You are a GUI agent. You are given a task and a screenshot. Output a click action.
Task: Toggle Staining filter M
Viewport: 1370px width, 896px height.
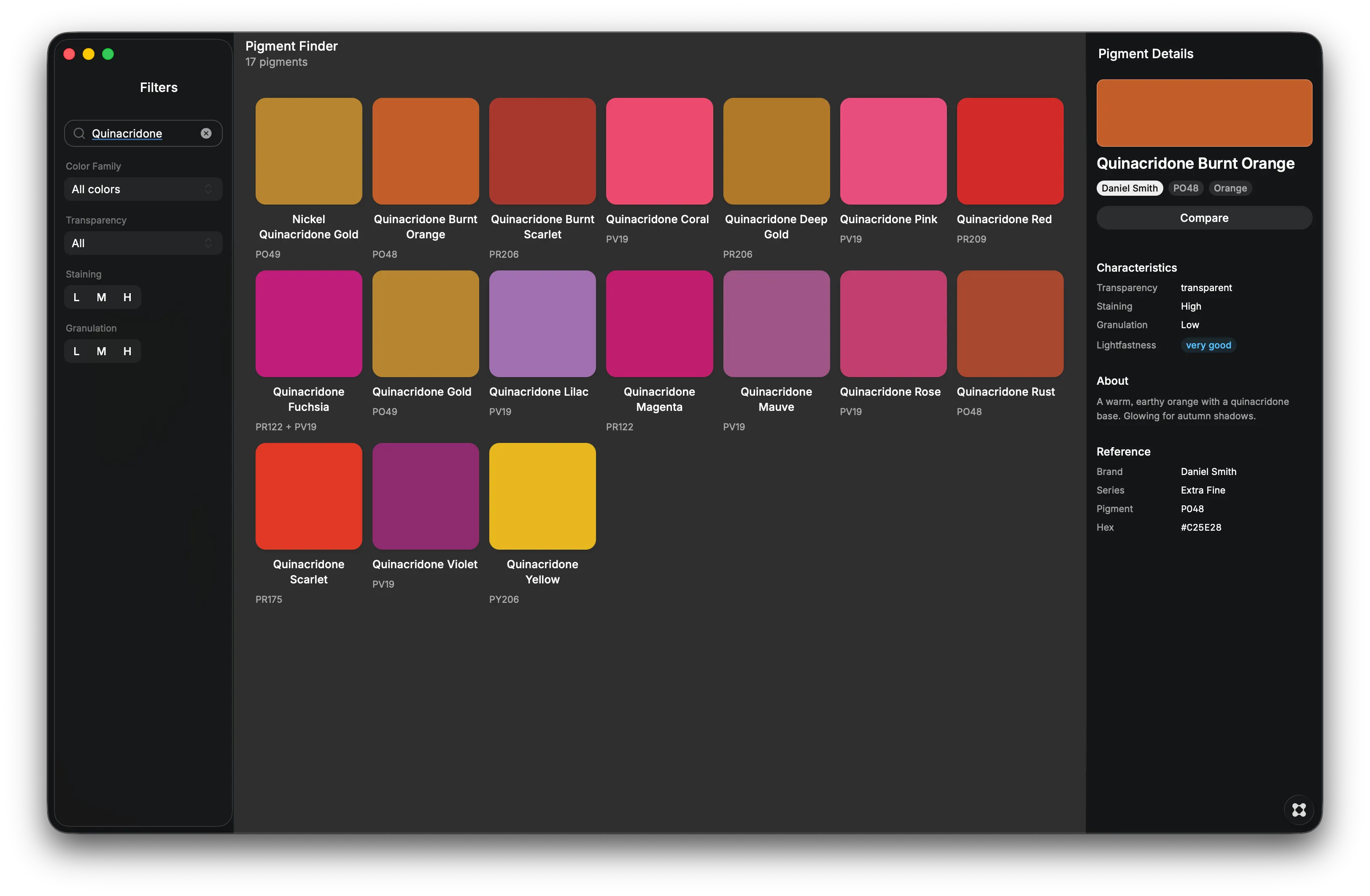101,297
